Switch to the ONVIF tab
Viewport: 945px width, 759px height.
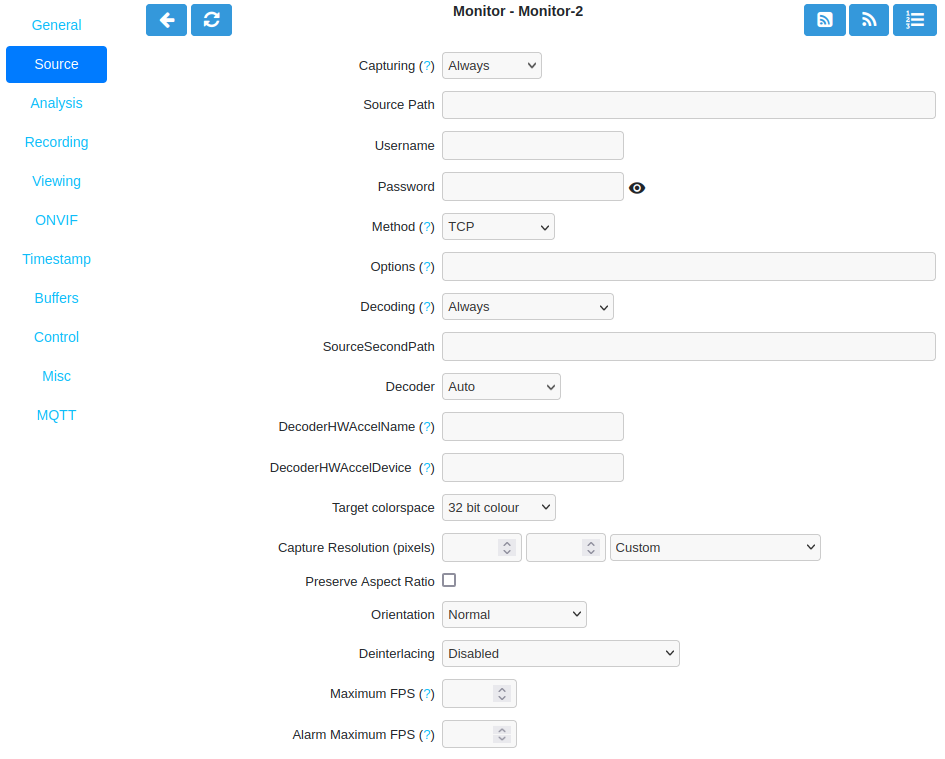tap(57, 220)
